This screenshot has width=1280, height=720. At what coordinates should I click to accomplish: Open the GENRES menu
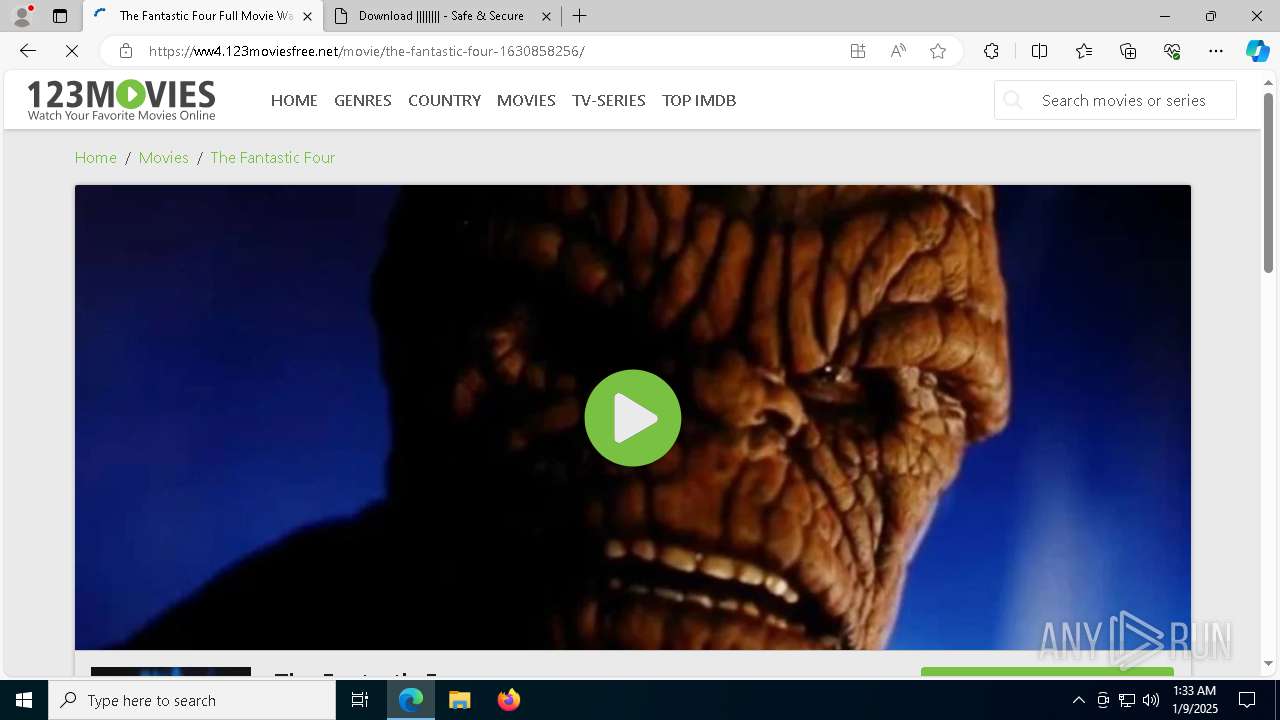tap(363, 100)
